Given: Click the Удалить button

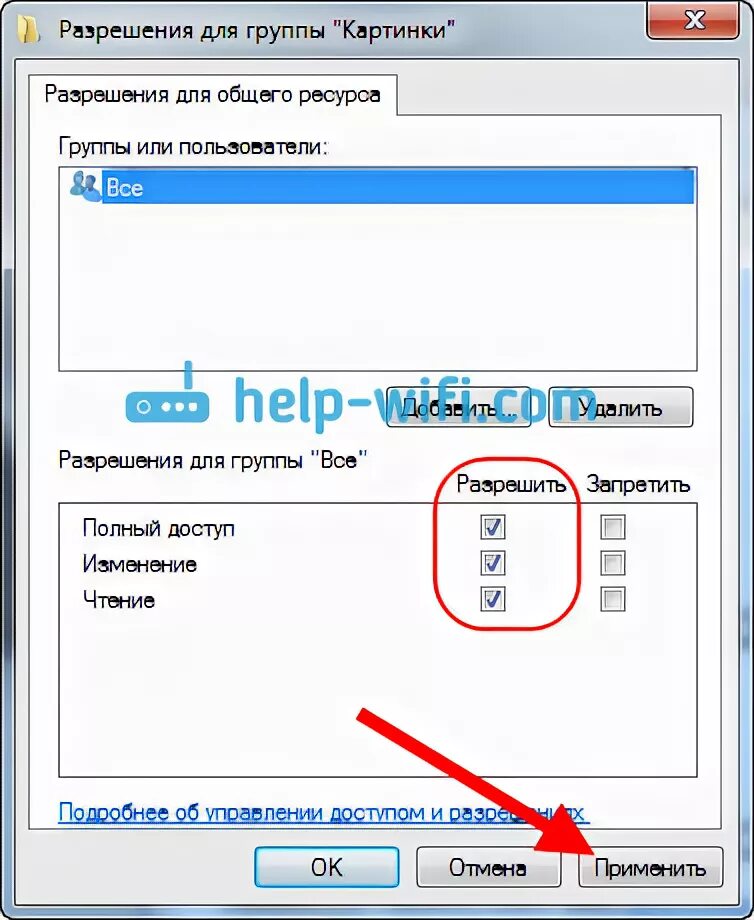Looking at the screenshot, I should tap(620, 407).
